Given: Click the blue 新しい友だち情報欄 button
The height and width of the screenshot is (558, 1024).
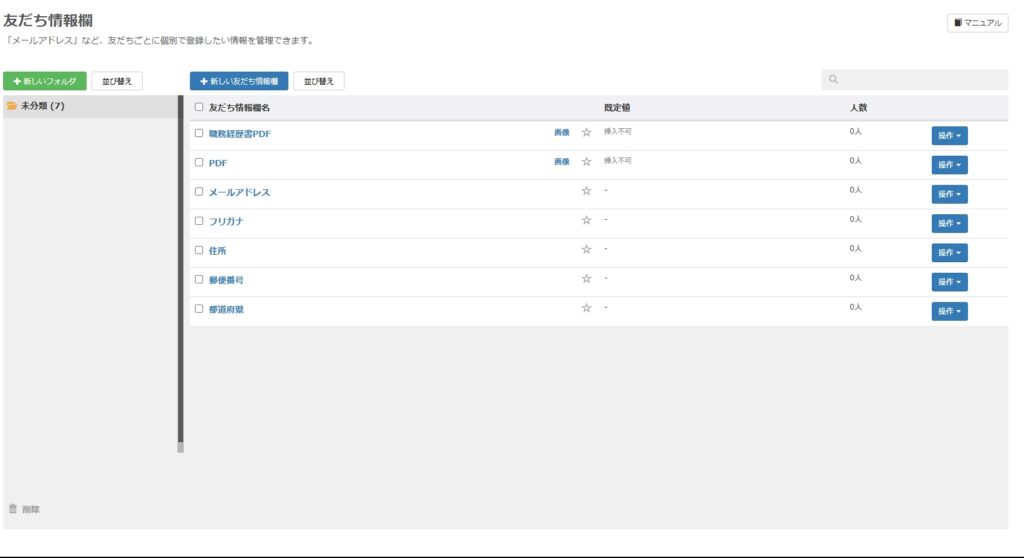Looking at the screenshot, I should point(239,81).
